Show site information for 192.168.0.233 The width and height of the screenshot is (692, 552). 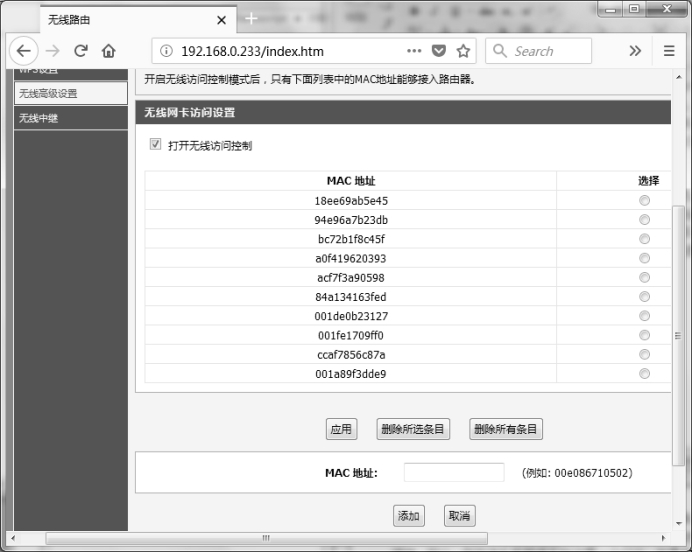166,51
